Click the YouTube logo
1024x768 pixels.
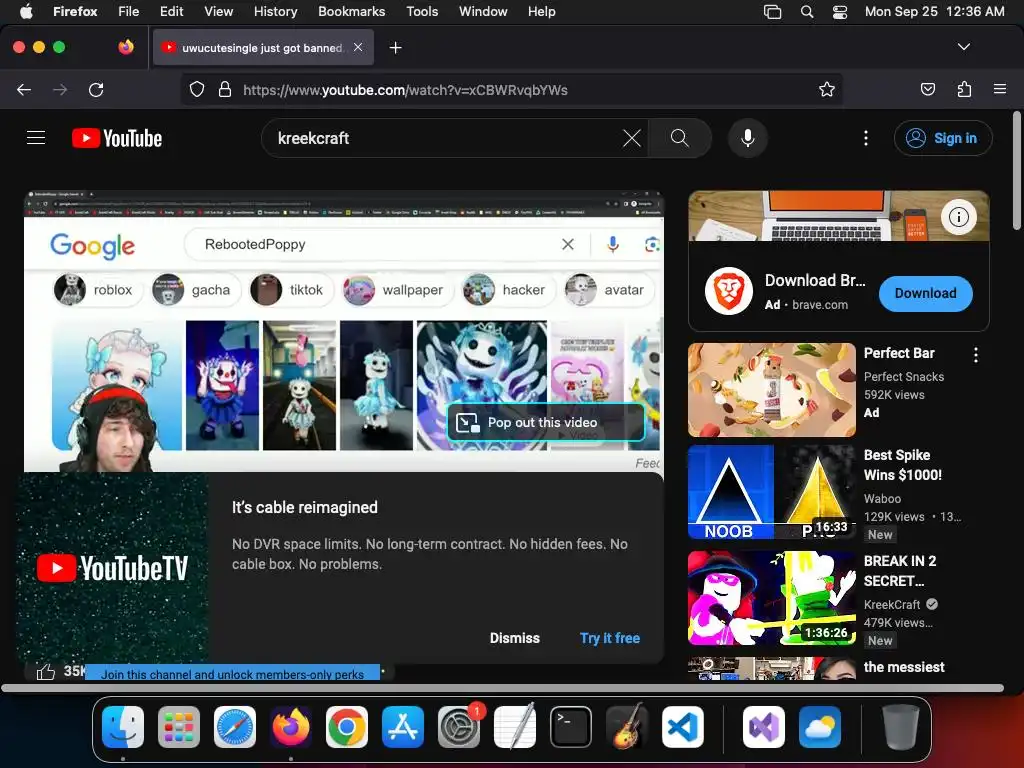pyautogui.click(x=117, y=138)
